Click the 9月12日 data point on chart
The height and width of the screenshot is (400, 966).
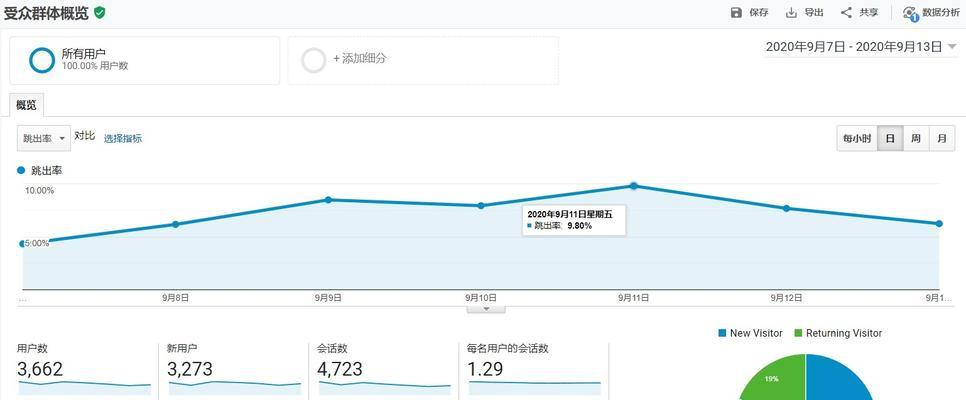tap(787, 208)
